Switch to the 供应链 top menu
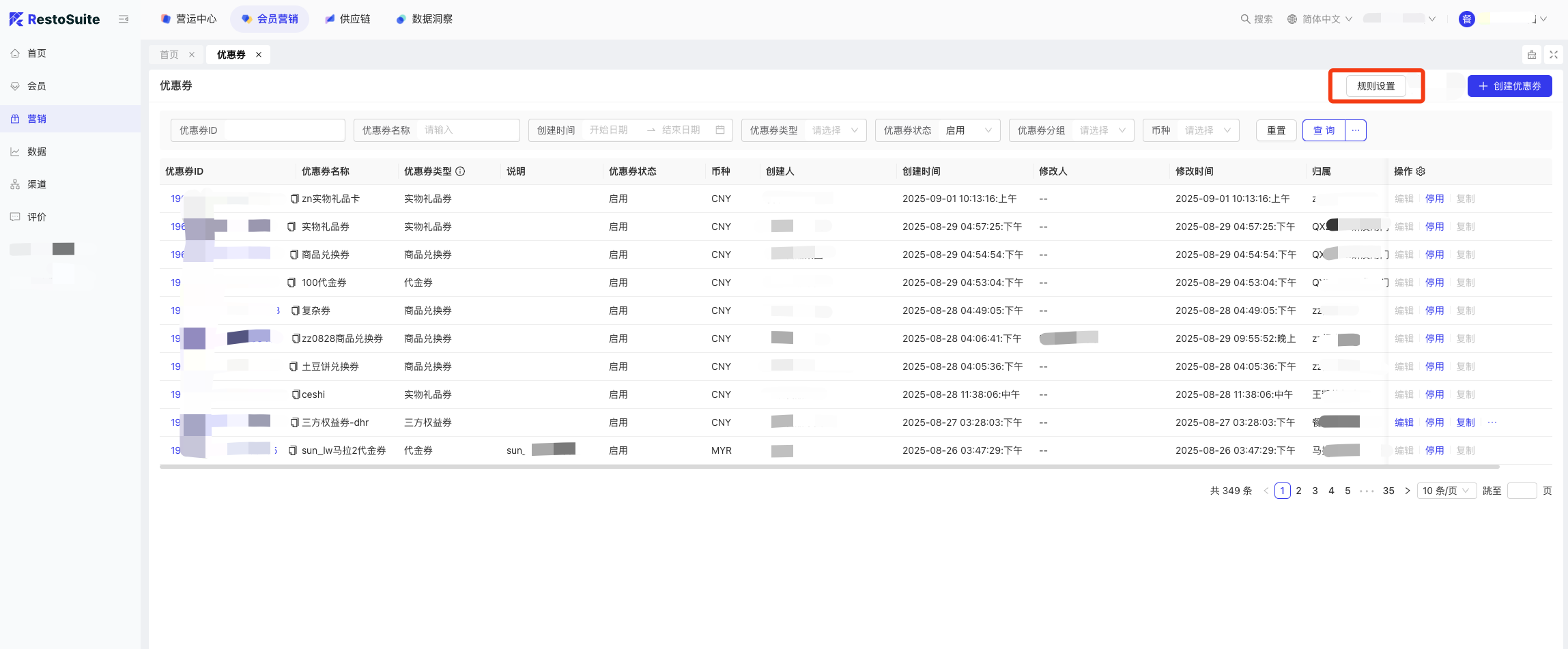Screen dimensions: 1568x649 [x=348, y=19]
